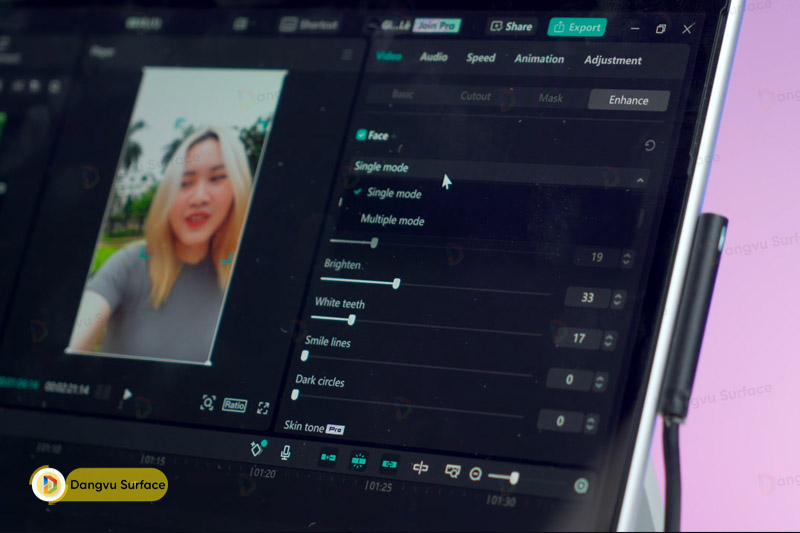800x533 pixels.
Task: Choose the Multiple mode option
Action: pyautogui.click(x=392, y=220)
